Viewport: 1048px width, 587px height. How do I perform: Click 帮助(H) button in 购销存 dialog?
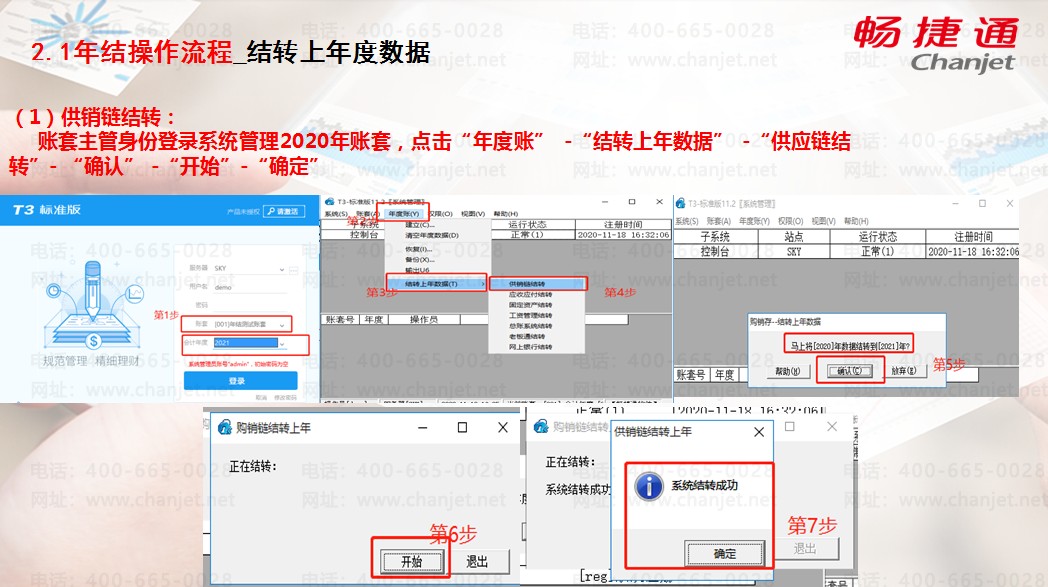tap(787, 371)
